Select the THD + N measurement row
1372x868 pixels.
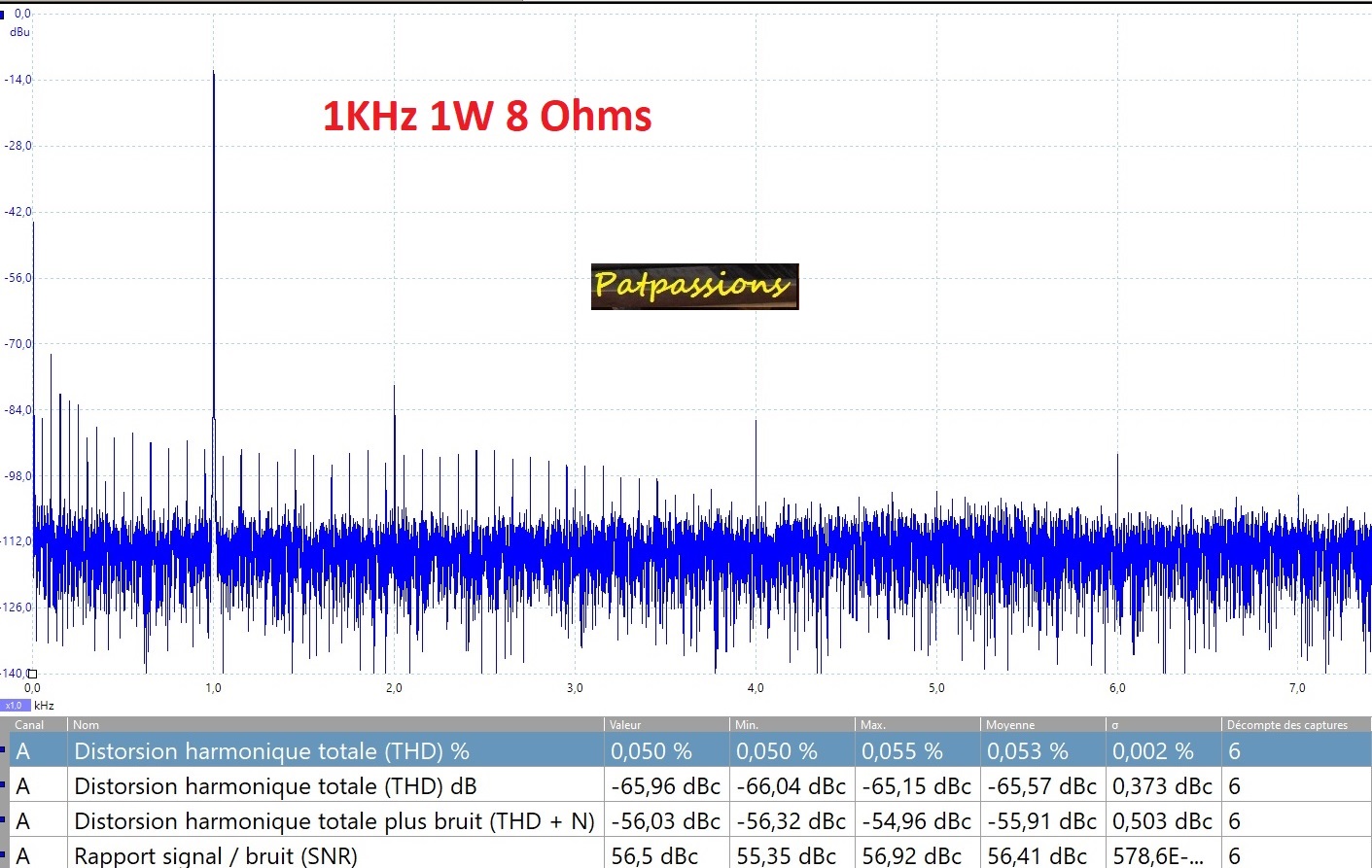334,821
